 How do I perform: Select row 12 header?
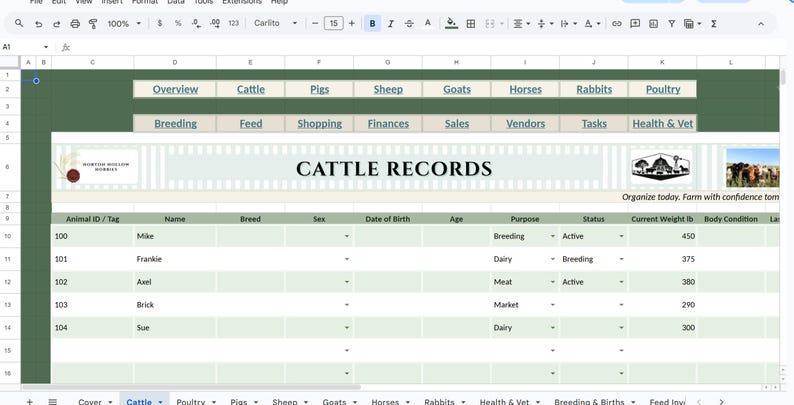tap(8, 281)
